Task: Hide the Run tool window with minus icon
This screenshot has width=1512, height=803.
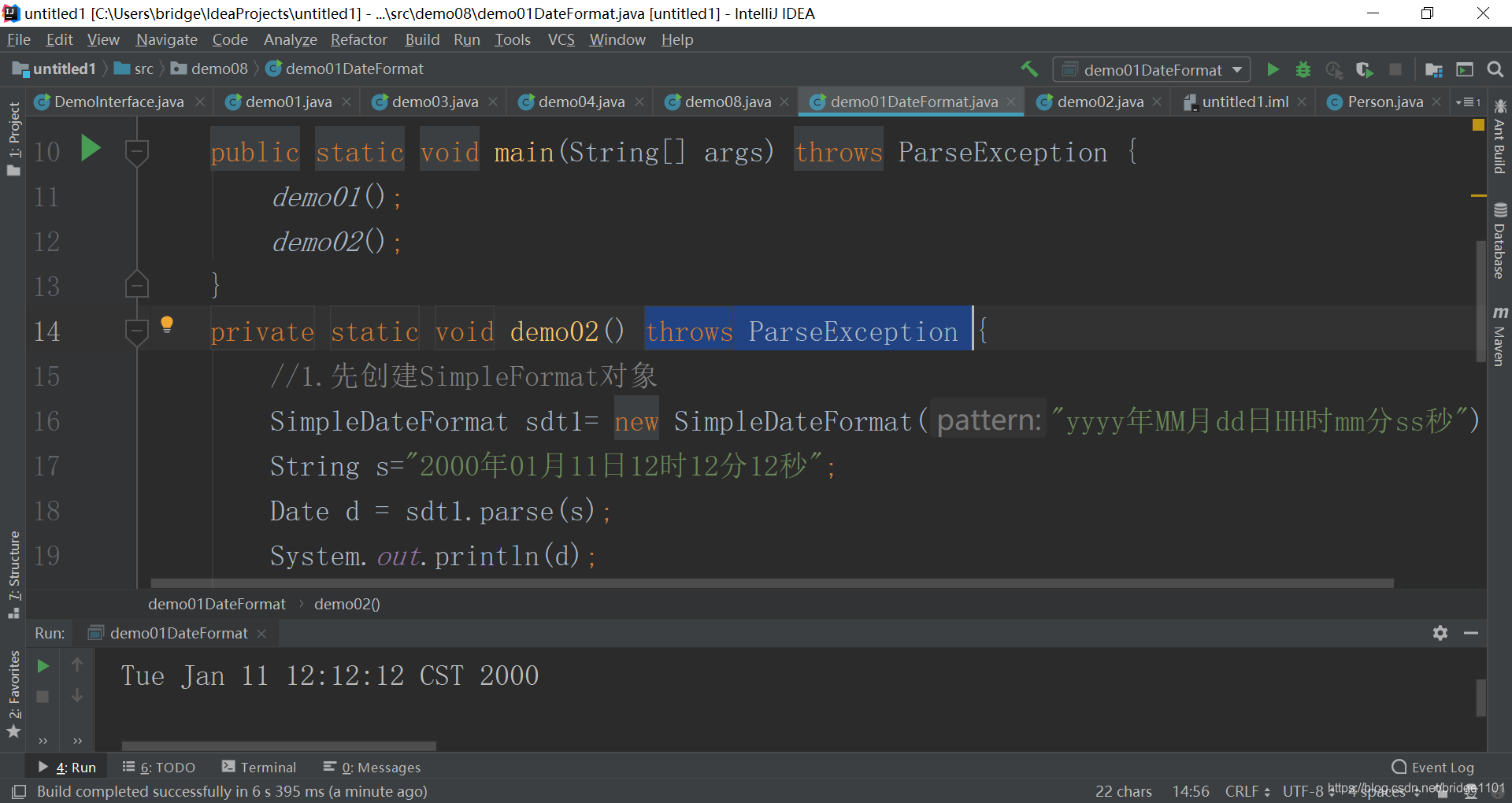Action: tap(1471, 633)
